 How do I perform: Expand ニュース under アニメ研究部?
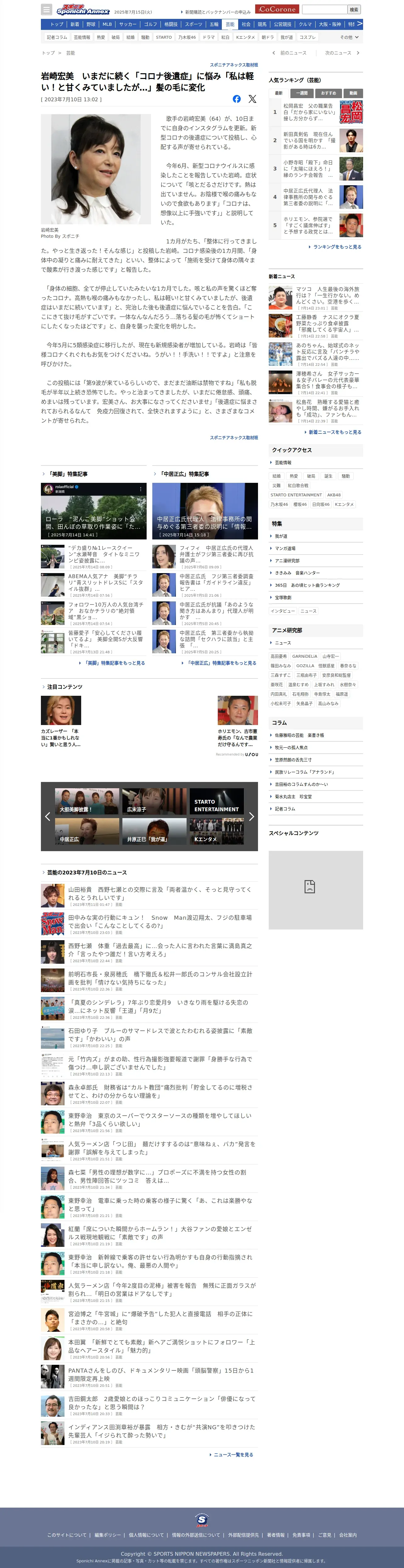316,643
